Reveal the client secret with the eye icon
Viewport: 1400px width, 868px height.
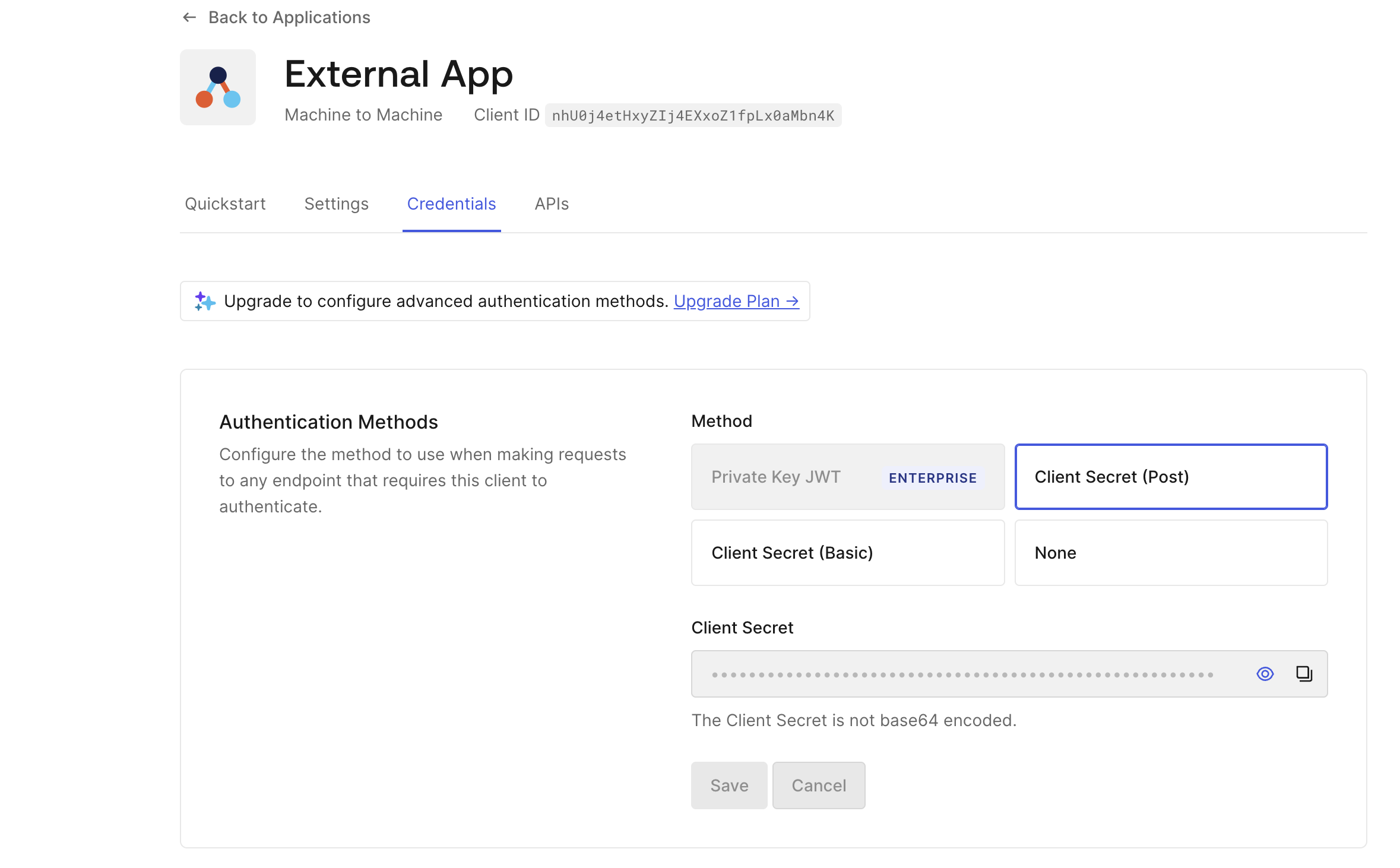pyautogui.click(x=1265, y=674)
